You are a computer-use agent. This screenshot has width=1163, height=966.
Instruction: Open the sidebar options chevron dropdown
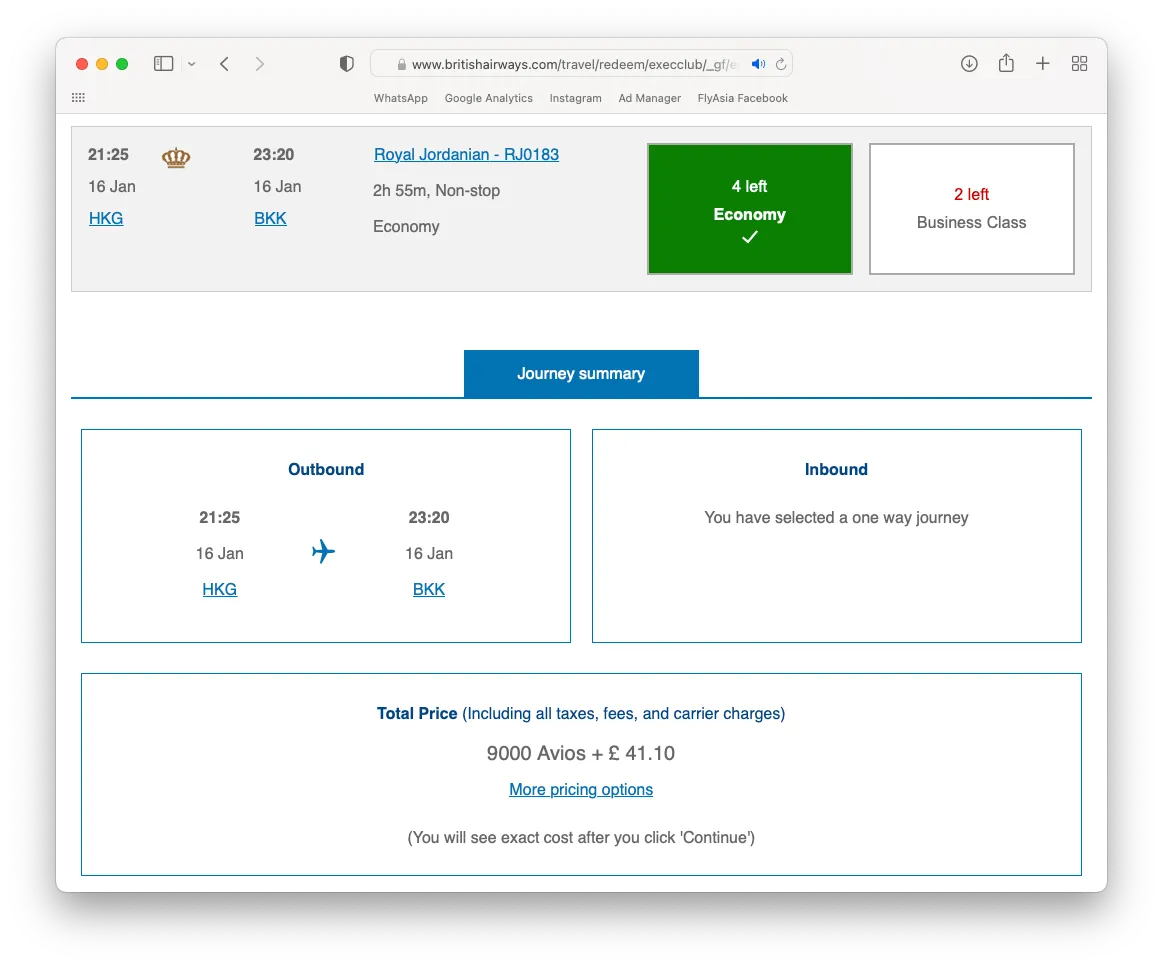click(x=191, y=64)
